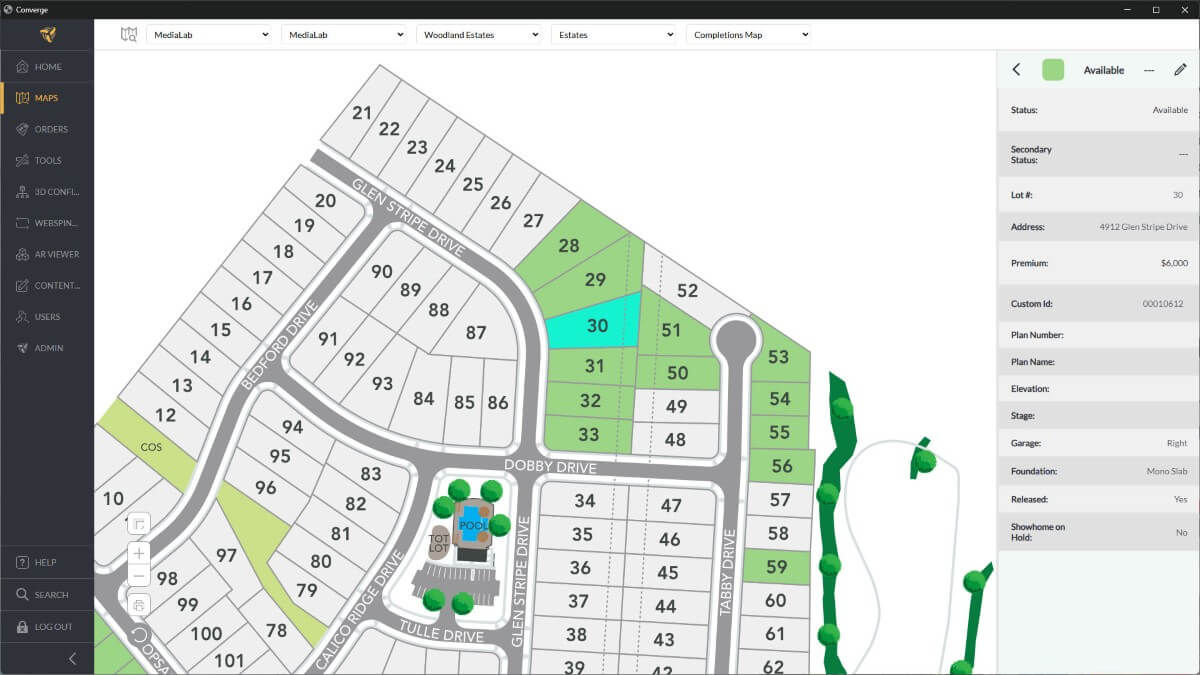Go back using the panel's left arrow

point(1016,70)
